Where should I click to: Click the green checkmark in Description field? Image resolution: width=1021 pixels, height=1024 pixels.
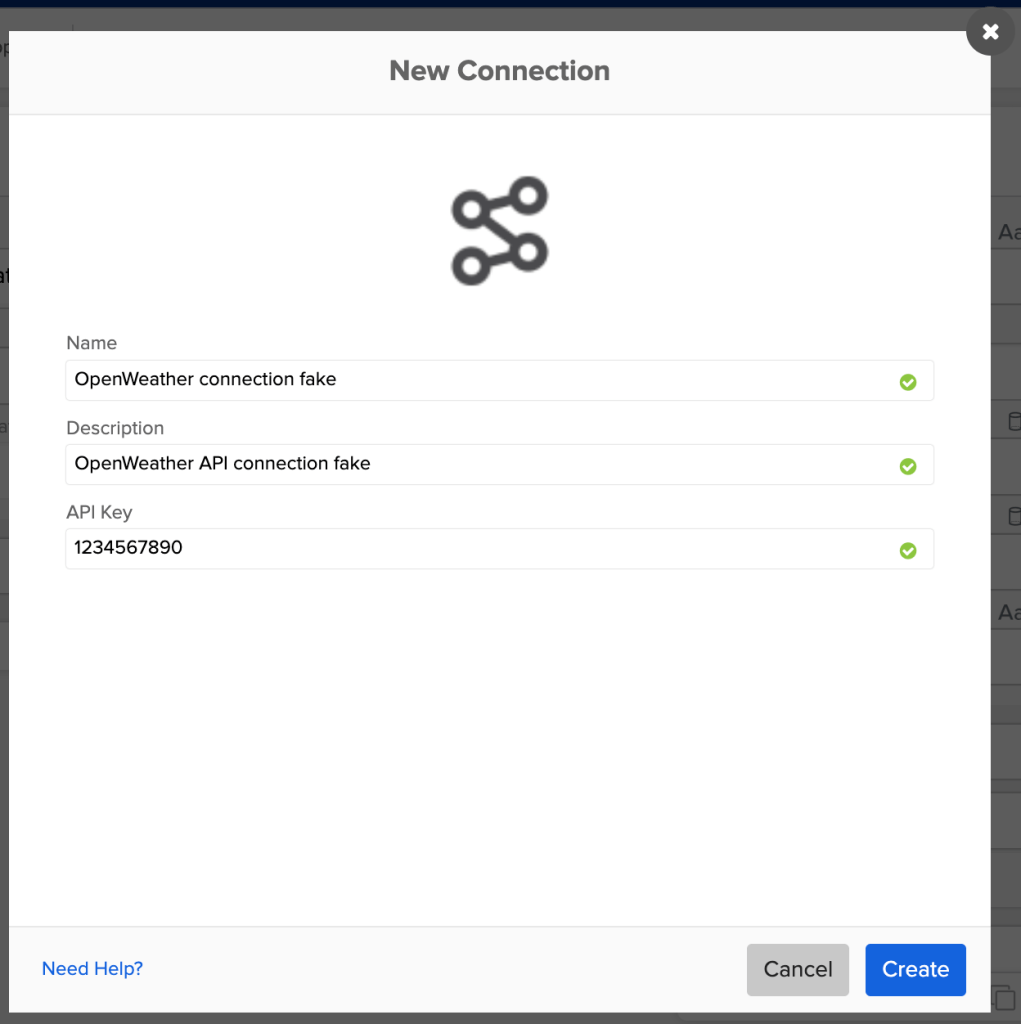tap(907, 466)
